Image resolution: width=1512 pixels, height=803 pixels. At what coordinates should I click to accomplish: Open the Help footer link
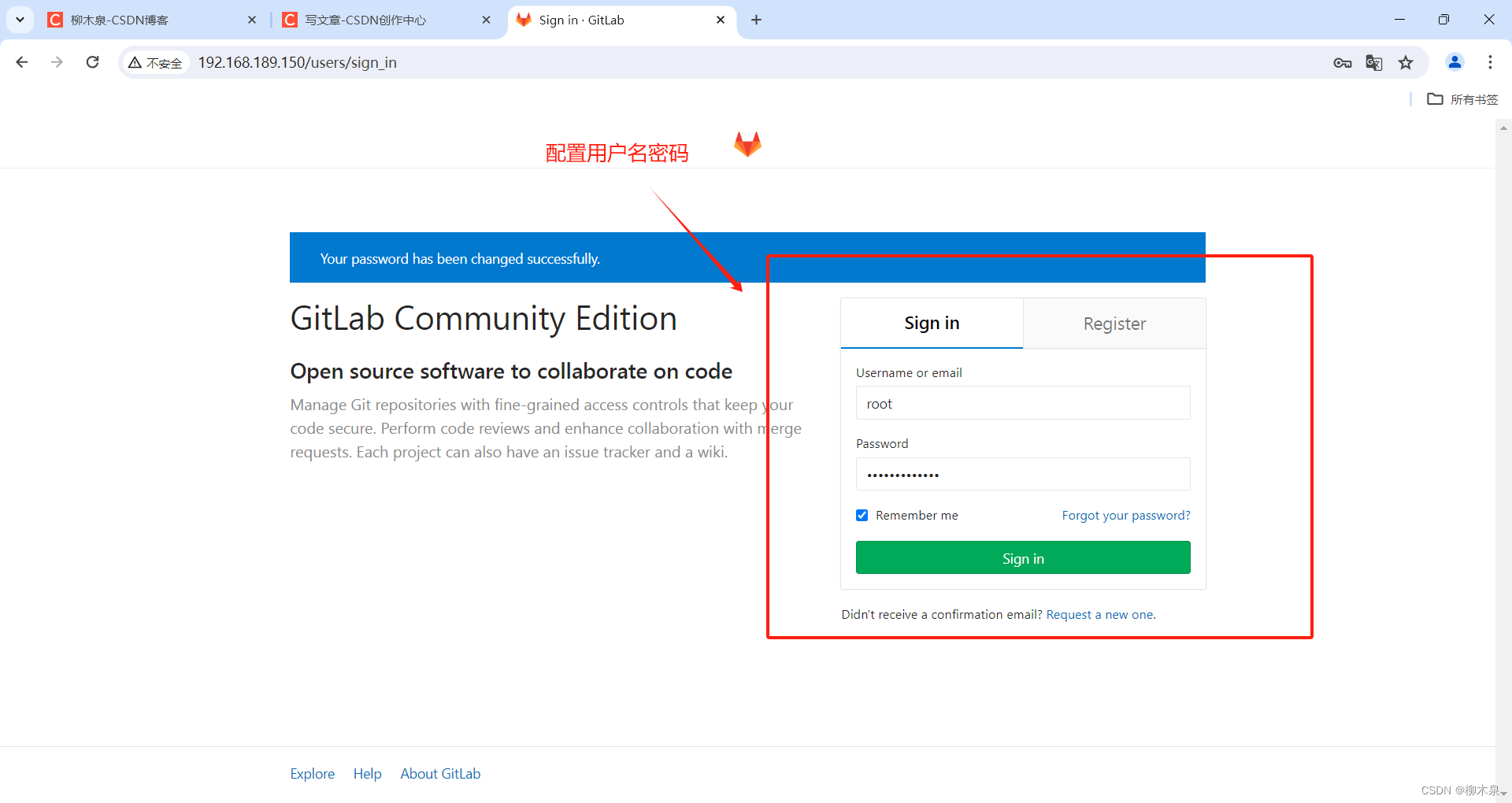367,774
